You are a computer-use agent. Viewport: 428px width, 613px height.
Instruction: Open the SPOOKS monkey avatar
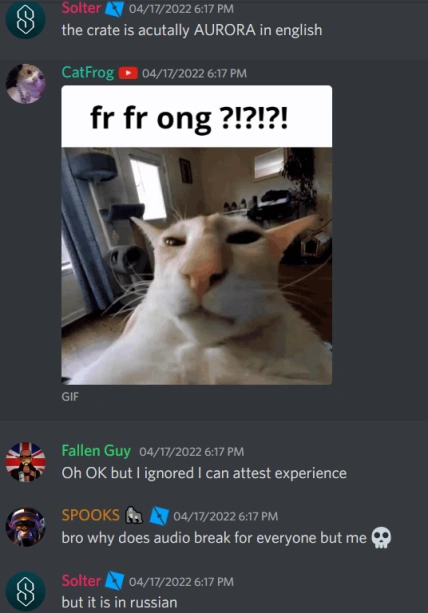coord(25,527)
